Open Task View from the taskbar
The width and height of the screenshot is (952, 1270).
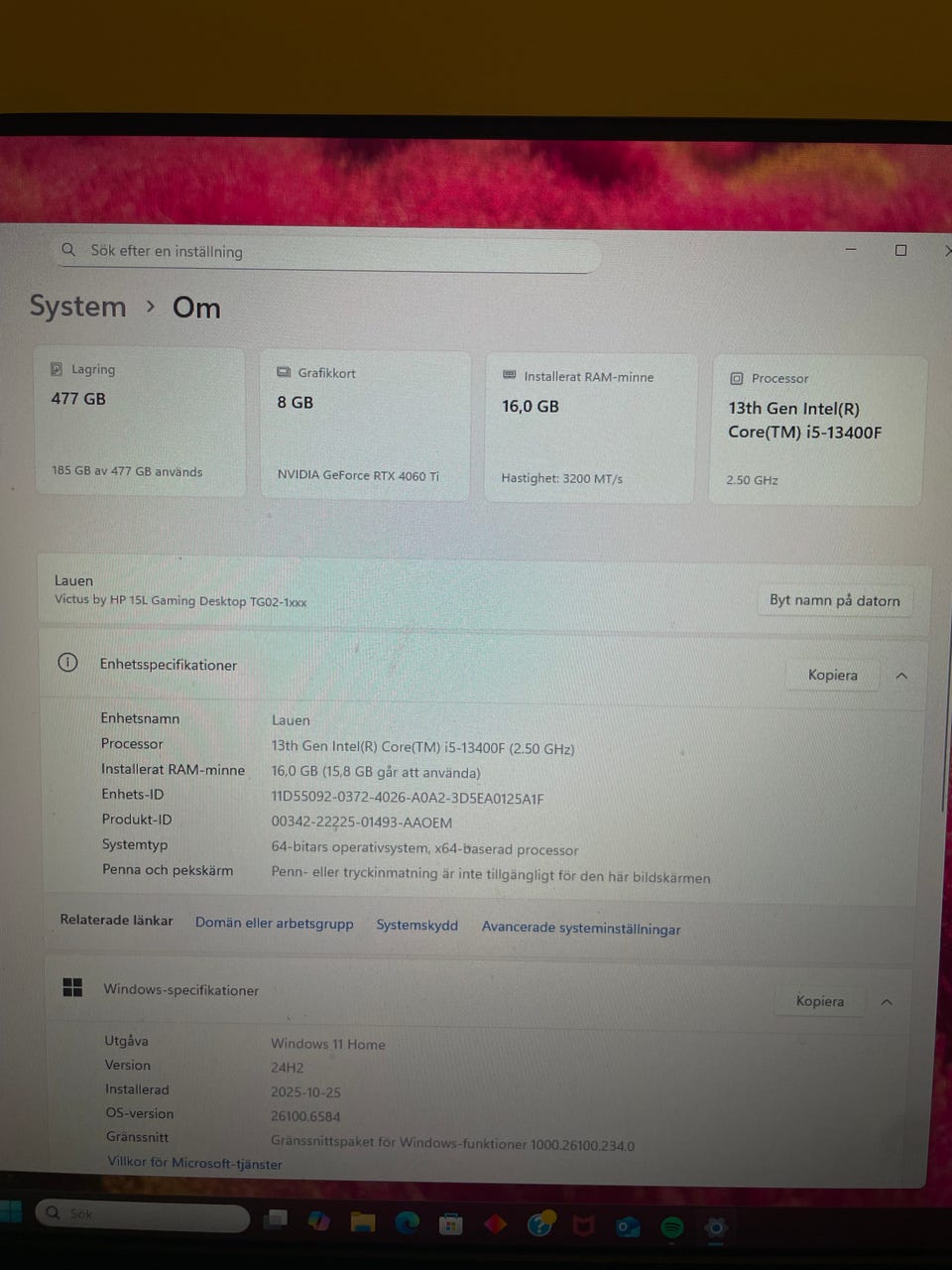[x=276, y=1219]
